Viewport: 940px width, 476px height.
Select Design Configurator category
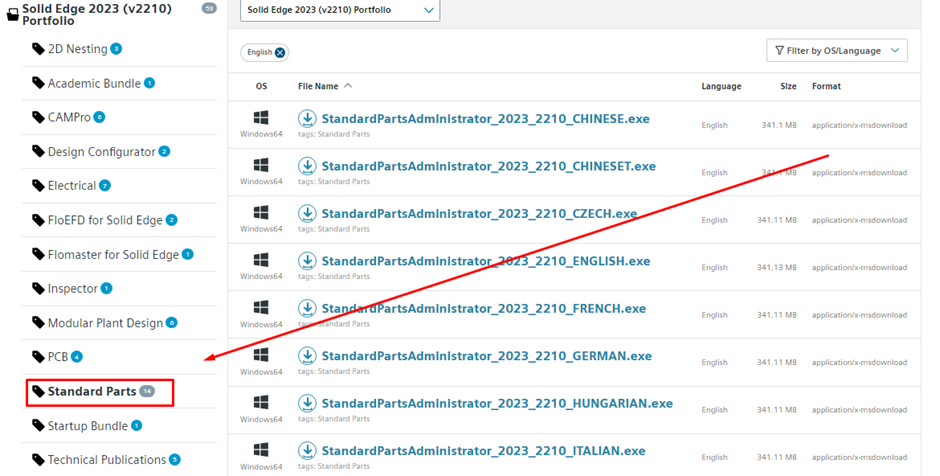click(x=101, y=152)
